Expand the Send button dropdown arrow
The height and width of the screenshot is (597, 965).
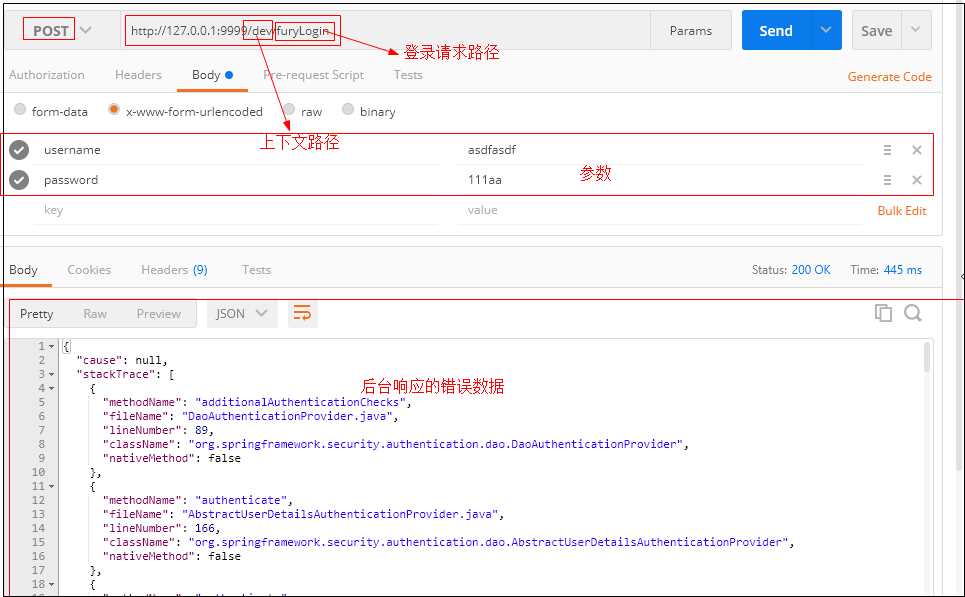[826, 30]
